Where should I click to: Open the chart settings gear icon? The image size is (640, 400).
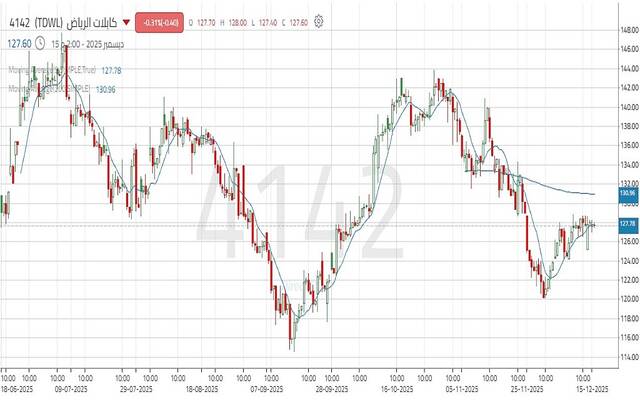point(318,20)
